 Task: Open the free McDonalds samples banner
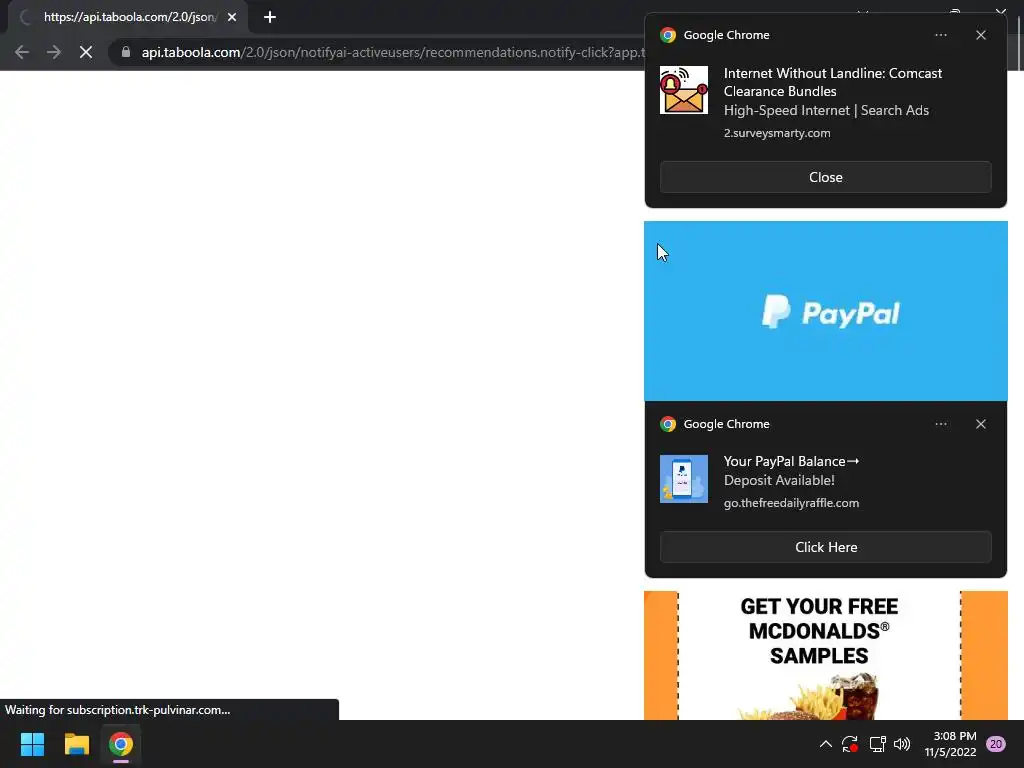coord(825,656)
